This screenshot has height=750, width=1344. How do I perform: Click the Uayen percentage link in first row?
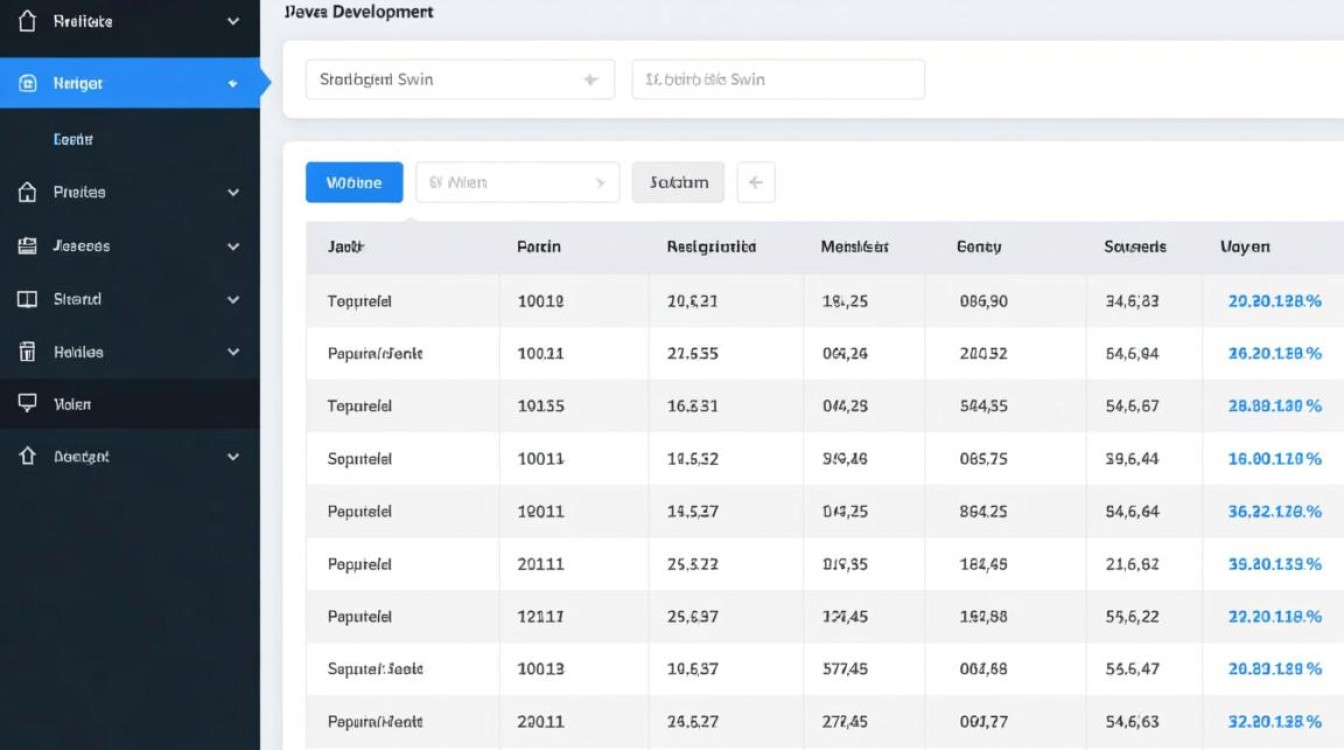pyautogui.click(x=1274, y=301)
